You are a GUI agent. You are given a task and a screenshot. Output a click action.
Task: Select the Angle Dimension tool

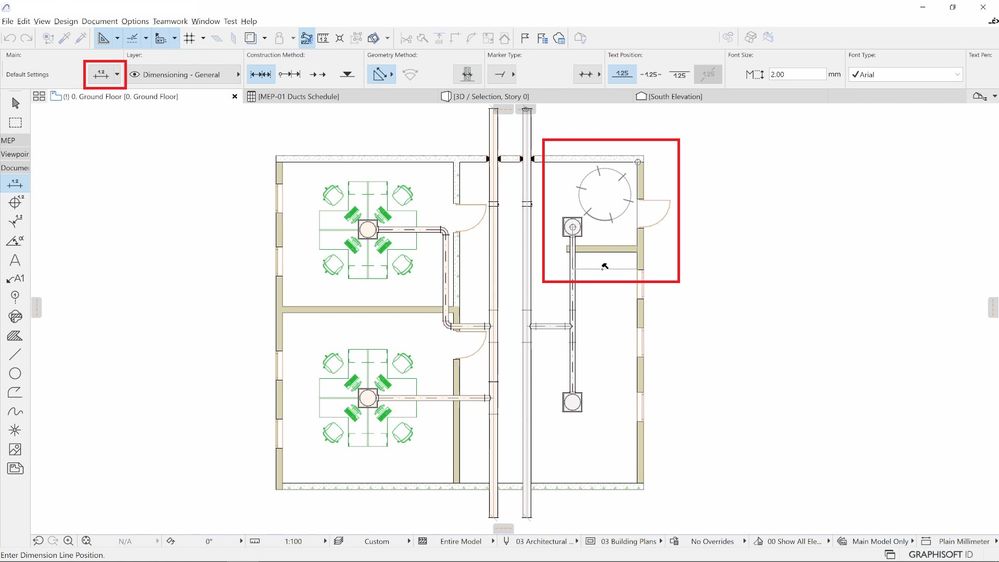[15, 241]
